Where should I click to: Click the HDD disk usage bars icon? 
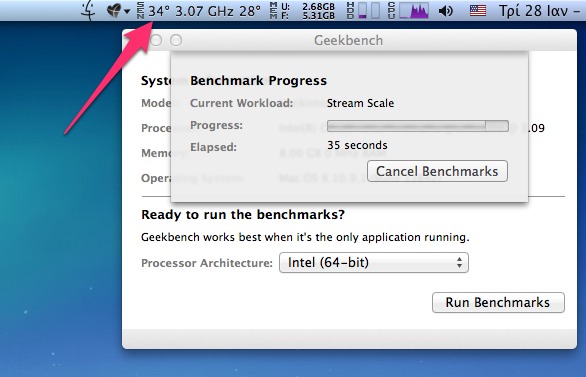pyautogui.click(x=368, y=11)
